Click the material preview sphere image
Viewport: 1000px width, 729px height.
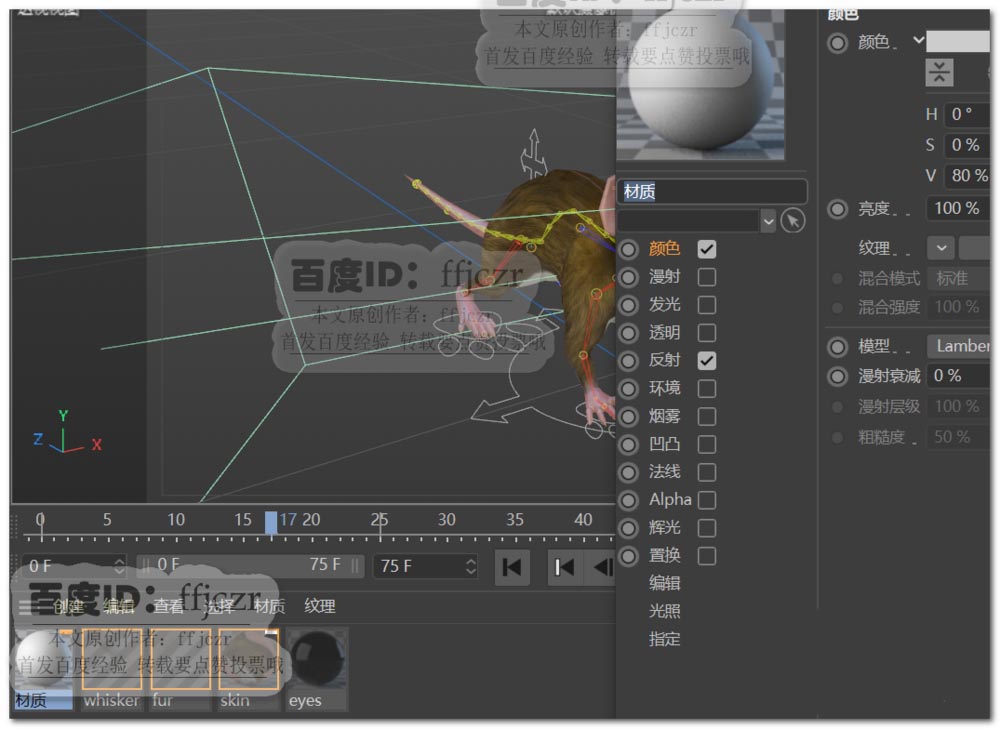[x=700, y=85]
